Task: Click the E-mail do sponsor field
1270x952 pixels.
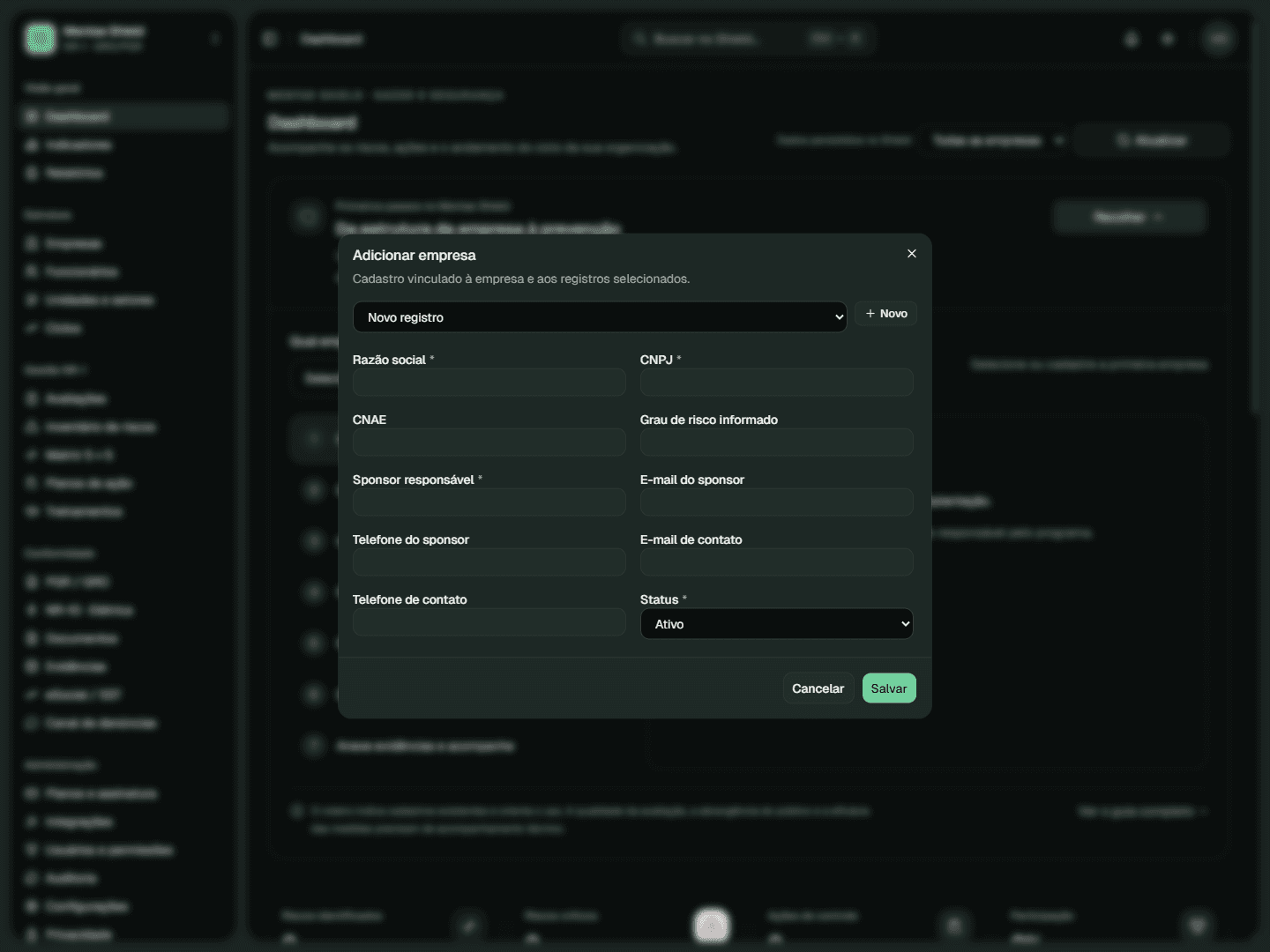Action: coord(776,502)
